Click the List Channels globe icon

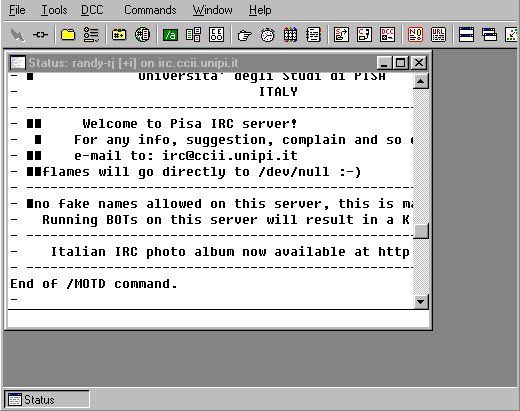[x=142, y=35]
